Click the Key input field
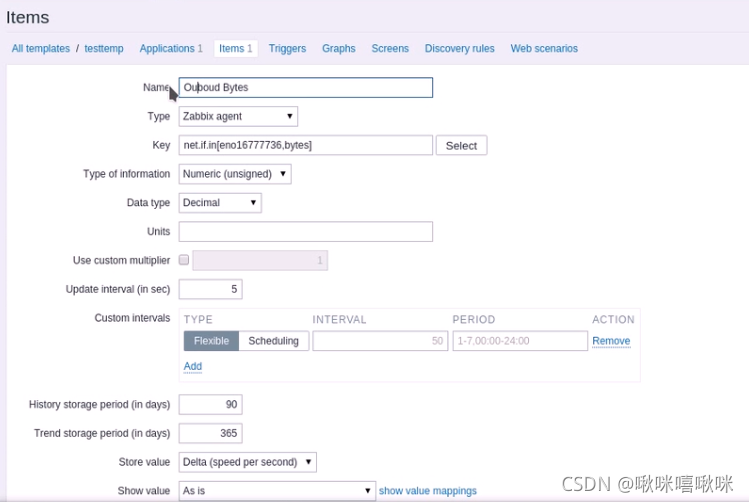 pyautogui.click(x=306, y=145)
